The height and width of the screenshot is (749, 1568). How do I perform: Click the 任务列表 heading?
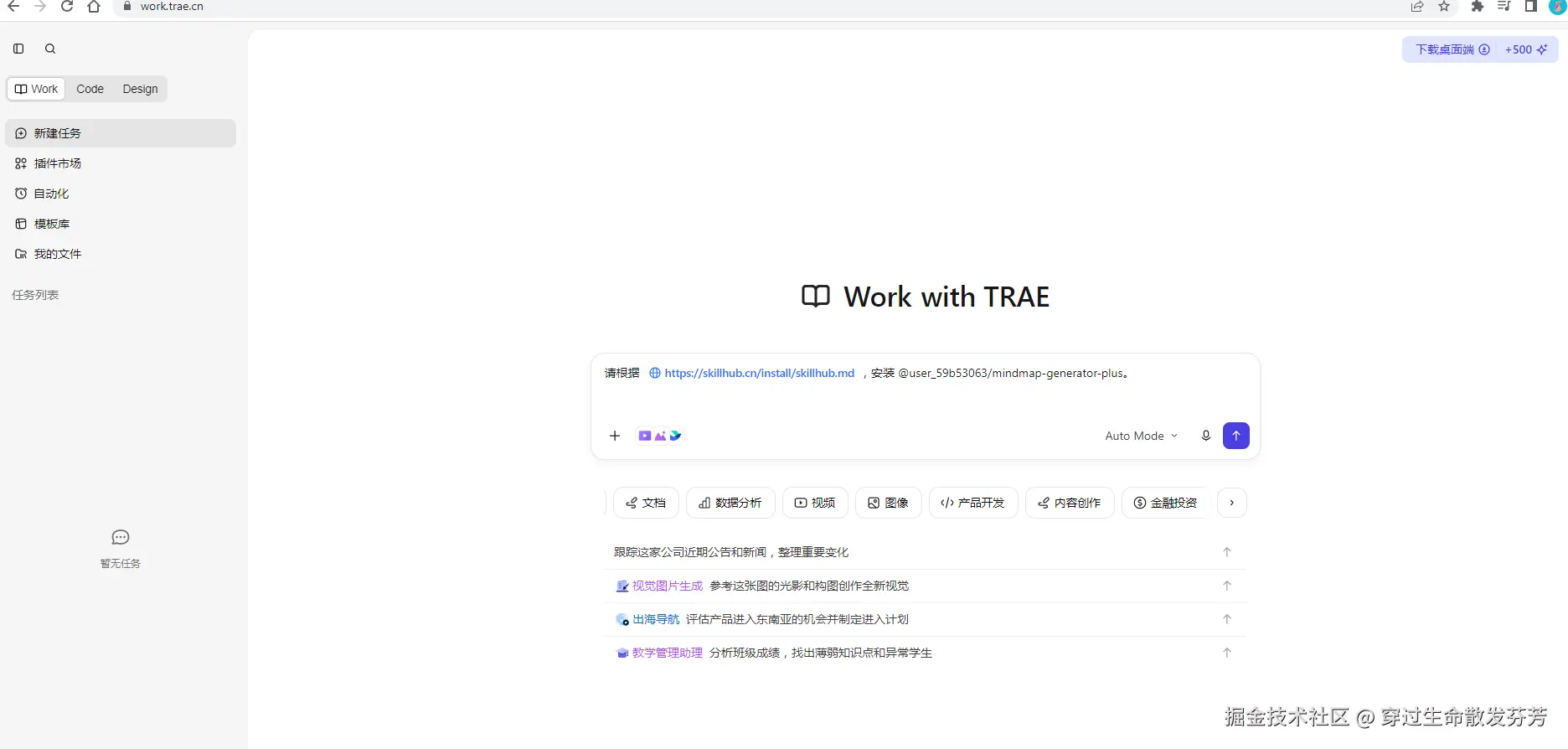pyautogui.click(x=35, y=295)
